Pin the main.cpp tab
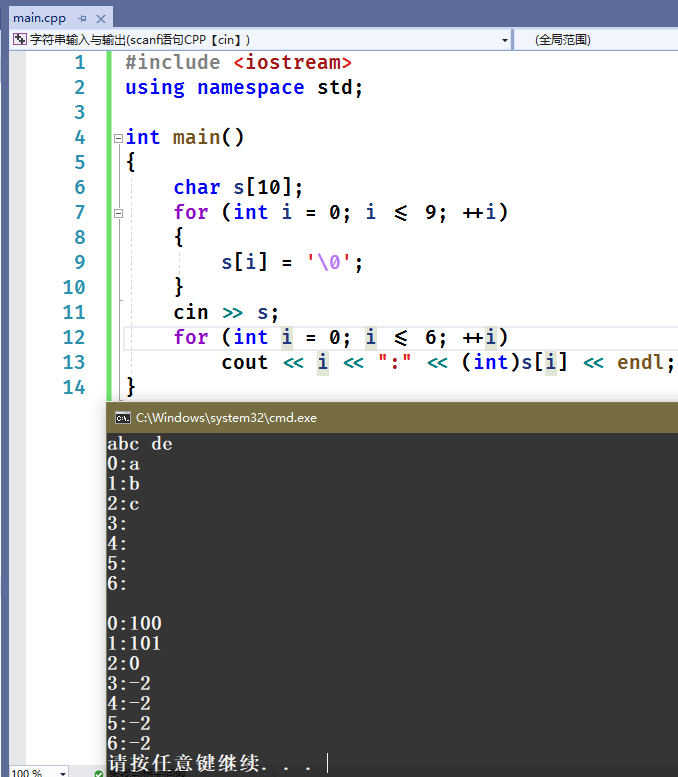Image resolution: width=678 pixels, height=777 pixels. coord(82,19)
